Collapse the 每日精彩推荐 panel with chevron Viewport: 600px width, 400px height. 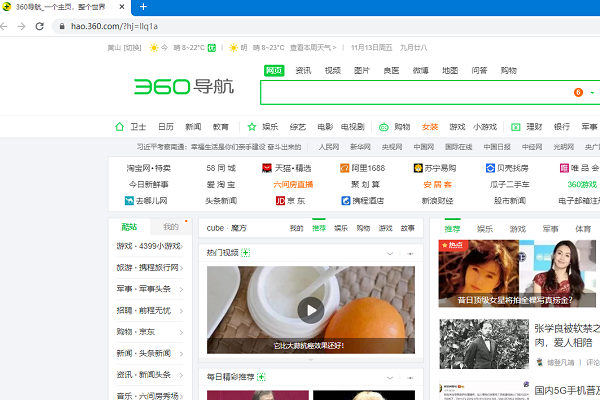pos(390,378)
